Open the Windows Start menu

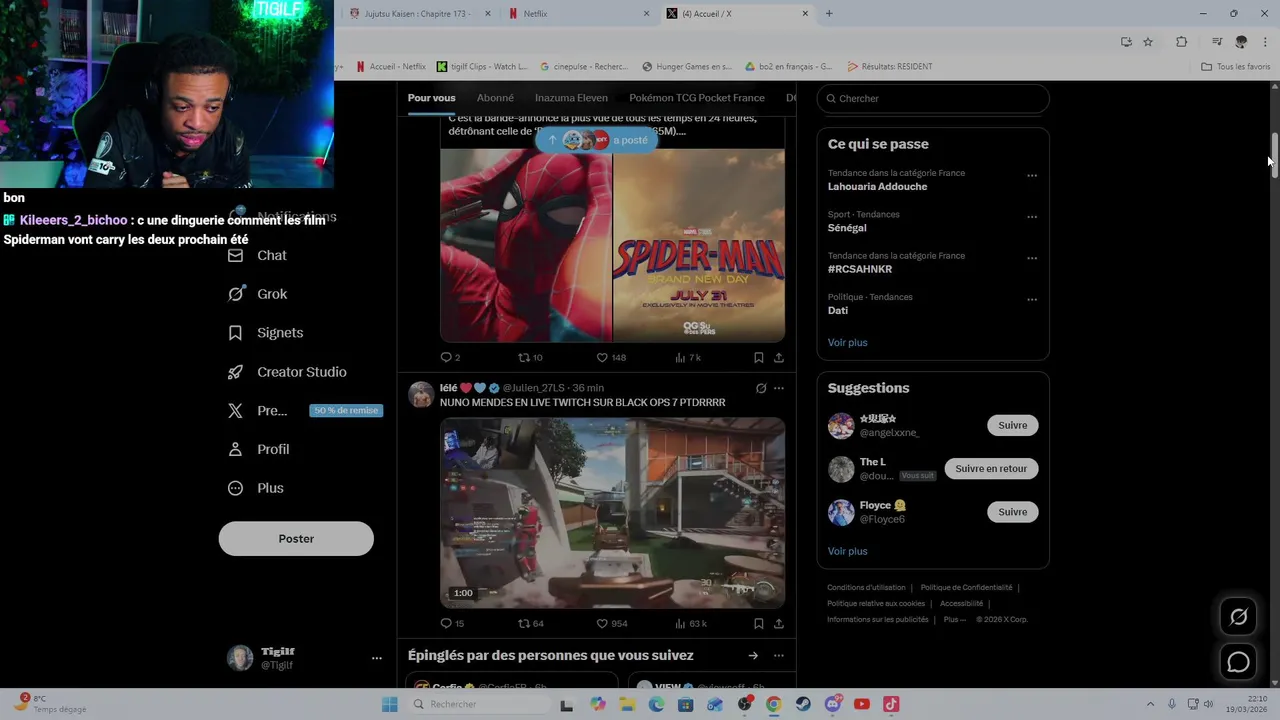(389, 704)
